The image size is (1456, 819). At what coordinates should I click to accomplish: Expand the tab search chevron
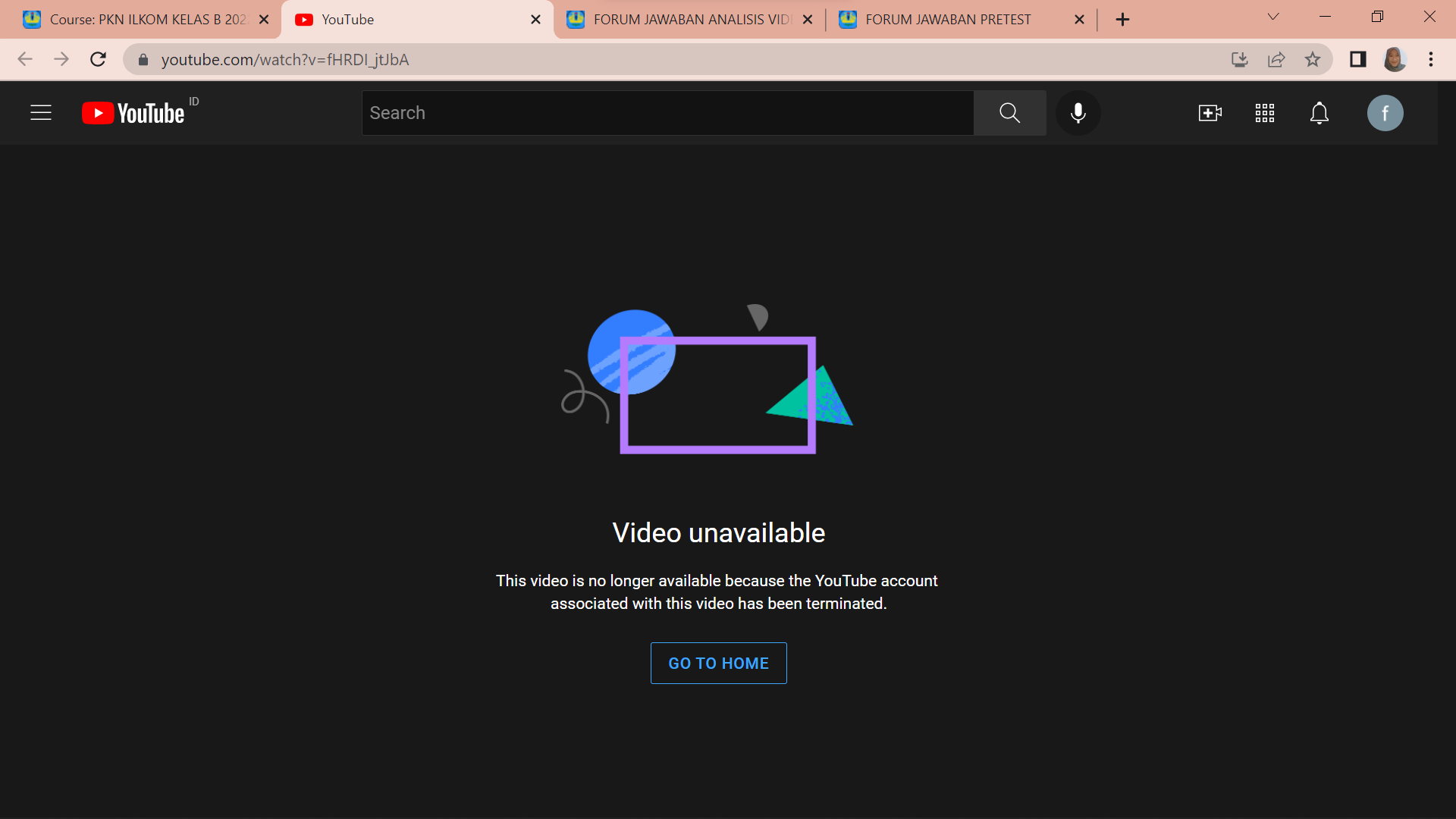(x=1273, y=17)
